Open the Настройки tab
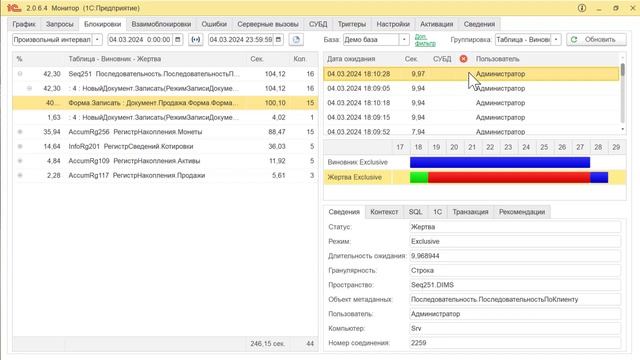Viewport: 640px width, 360px height. [393, 24]
